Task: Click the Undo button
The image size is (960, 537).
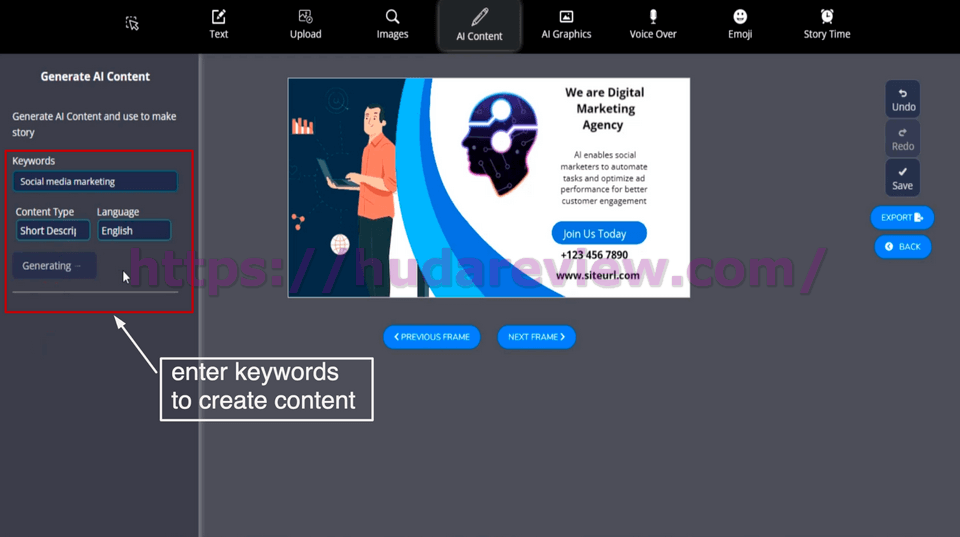Action: tap(902, 99)
